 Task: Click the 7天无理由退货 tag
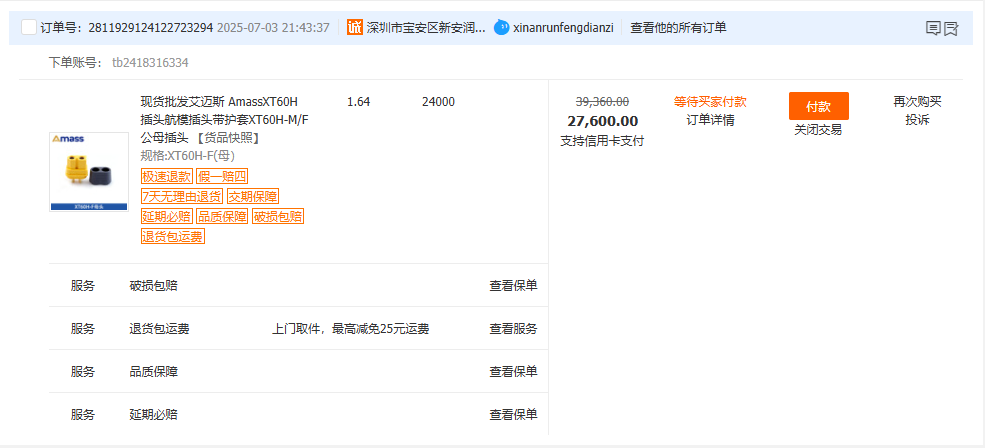pos(182,197)
